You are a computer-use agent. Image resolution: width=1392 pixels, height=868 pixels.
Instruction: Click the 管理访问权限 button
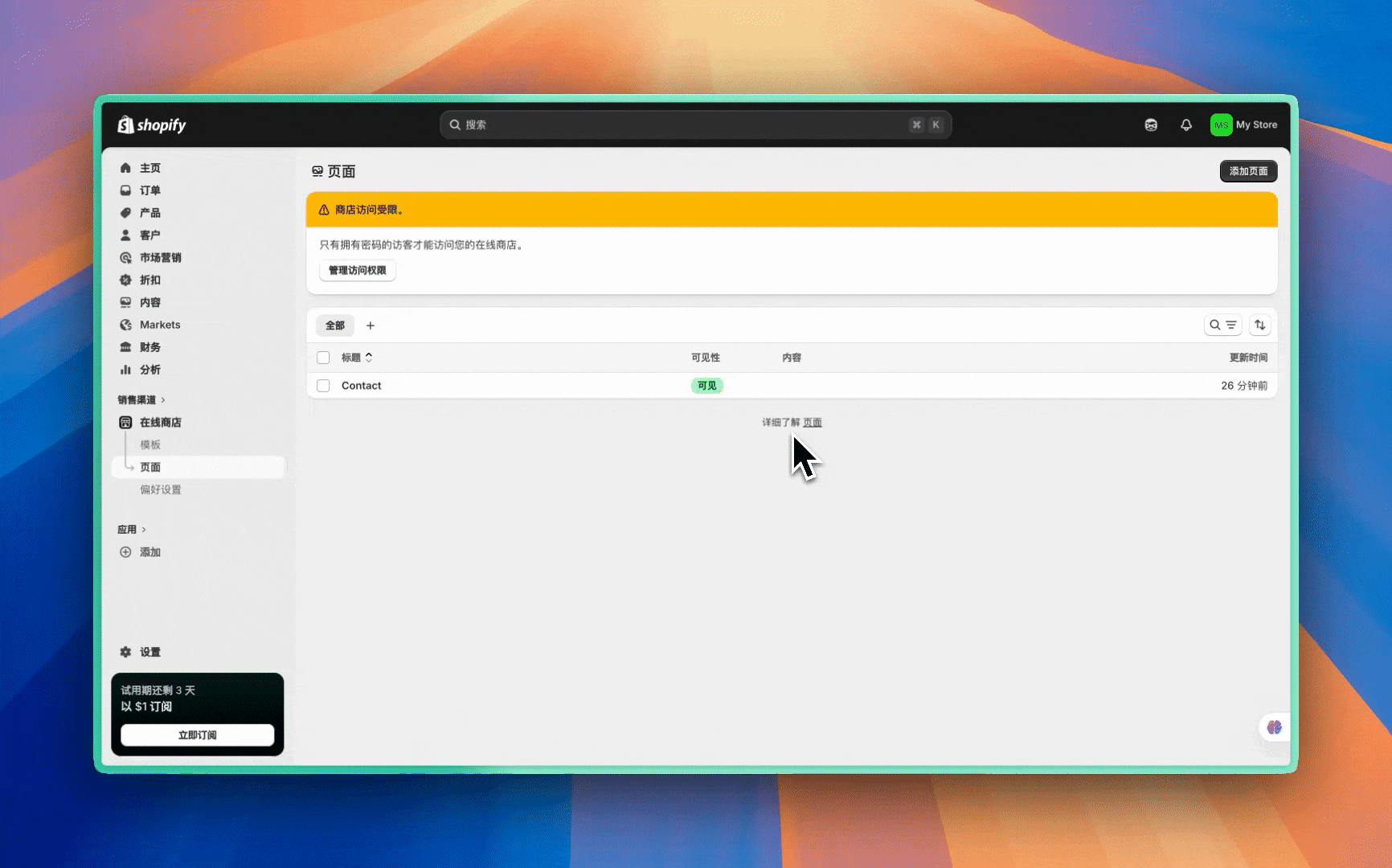coord(357,270)
